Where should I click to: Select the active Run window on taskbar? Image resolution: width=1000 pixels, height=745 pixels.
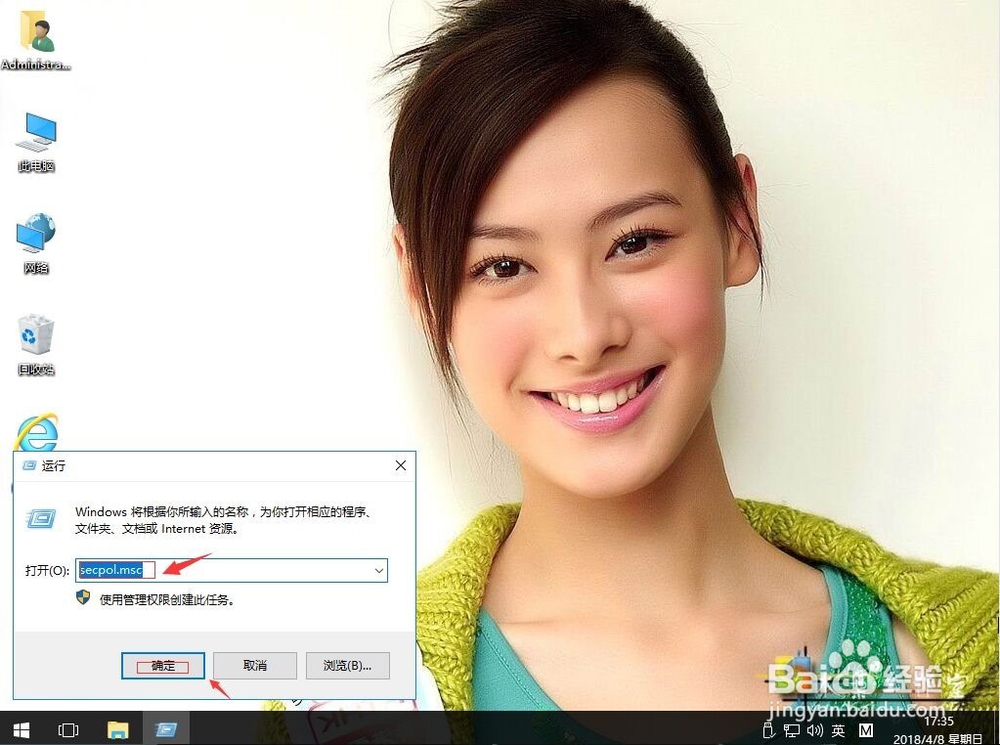165,730
